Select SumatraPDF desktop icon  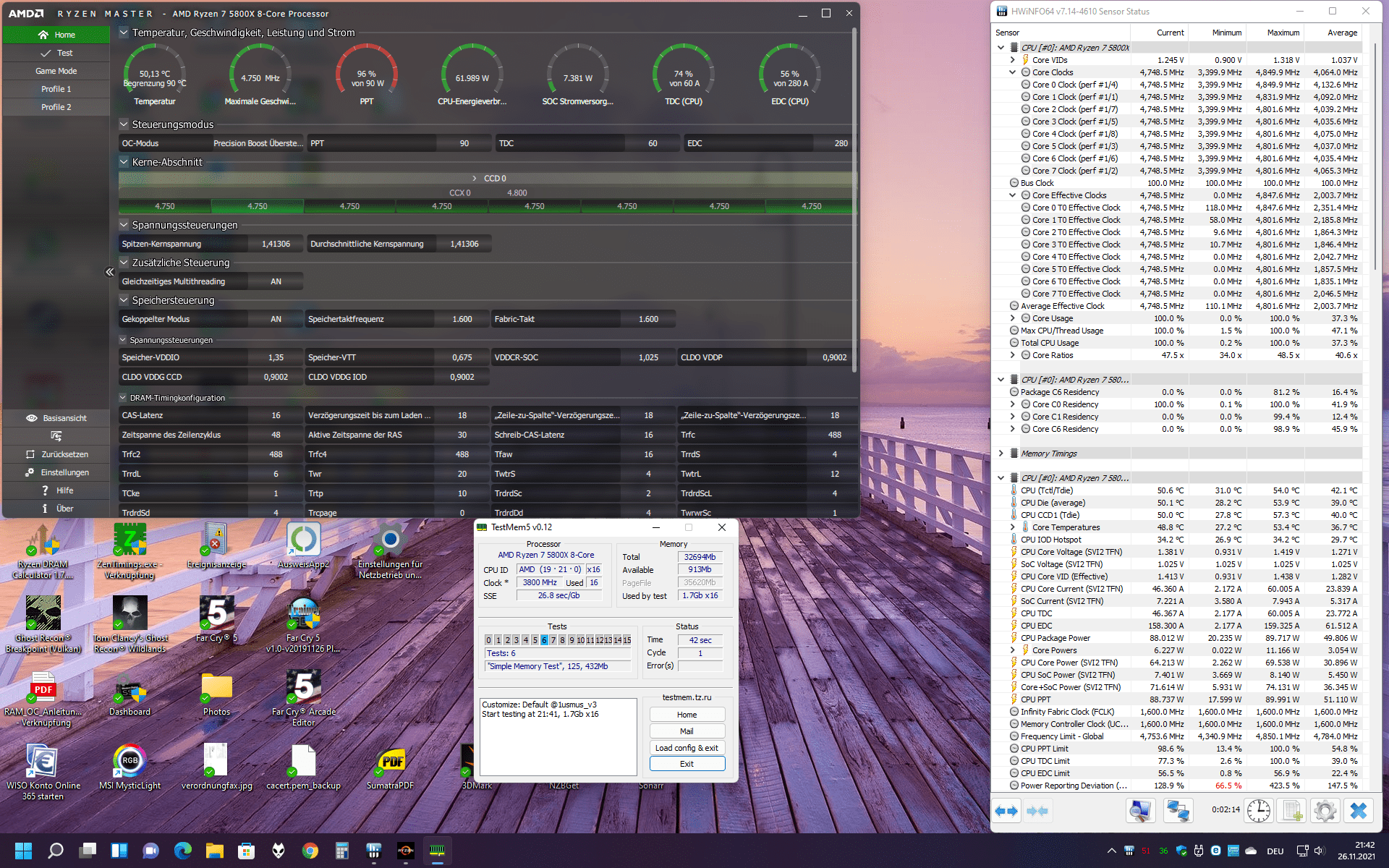coord(390,767)
